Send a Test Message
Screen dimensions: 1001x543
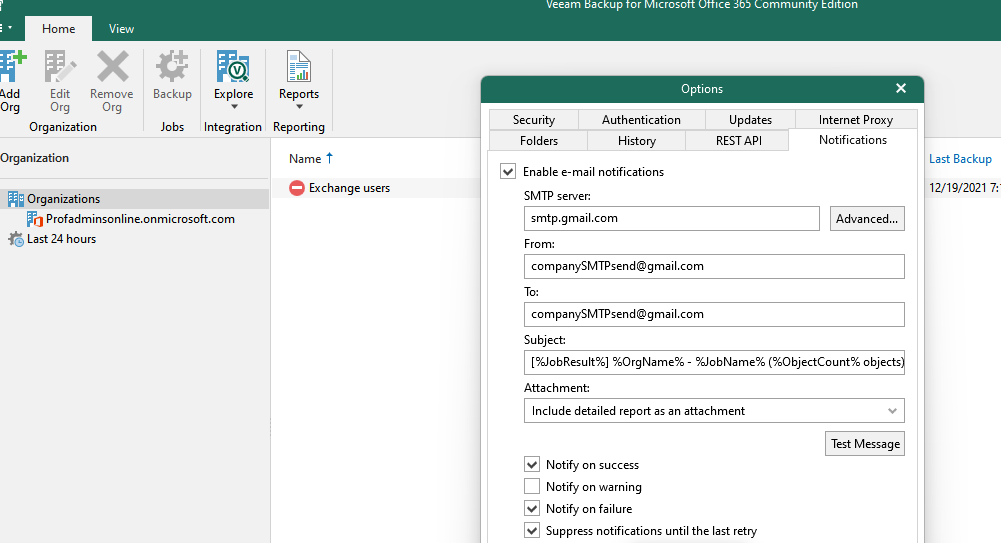point(865,443)
